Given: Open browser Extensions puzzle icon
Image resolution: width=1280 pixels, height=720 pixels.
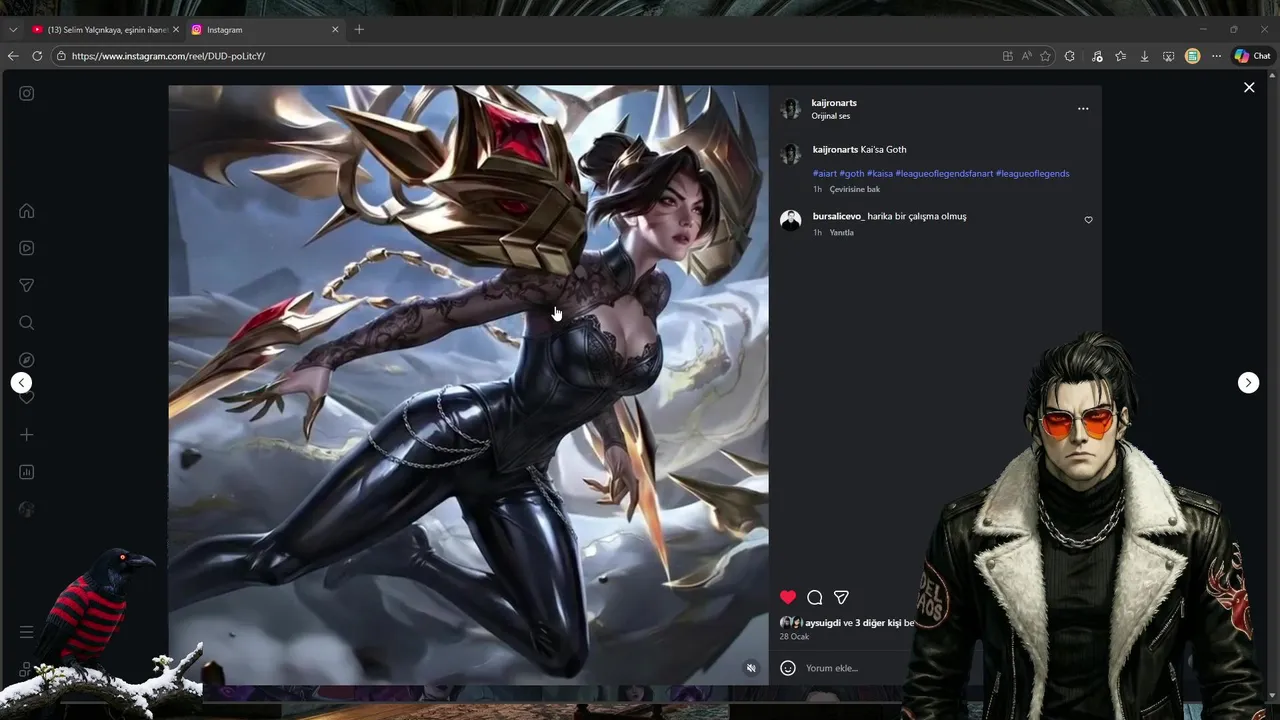Looking at the screenshot, I should [1070, 56].
